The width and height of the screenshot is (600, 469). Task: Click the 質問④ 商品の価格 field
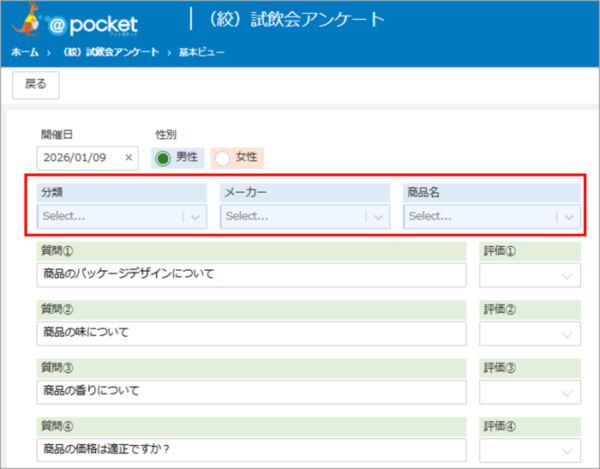point(252,447)
